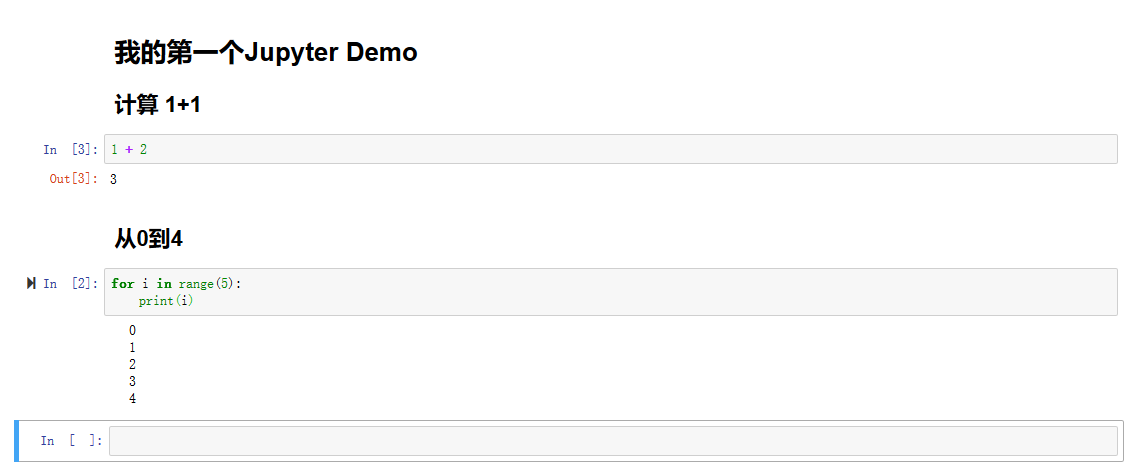The width and height of the screenshot is (1136, 475).
Task: Click the printed output line "2" under the loop
Action: 133,364
